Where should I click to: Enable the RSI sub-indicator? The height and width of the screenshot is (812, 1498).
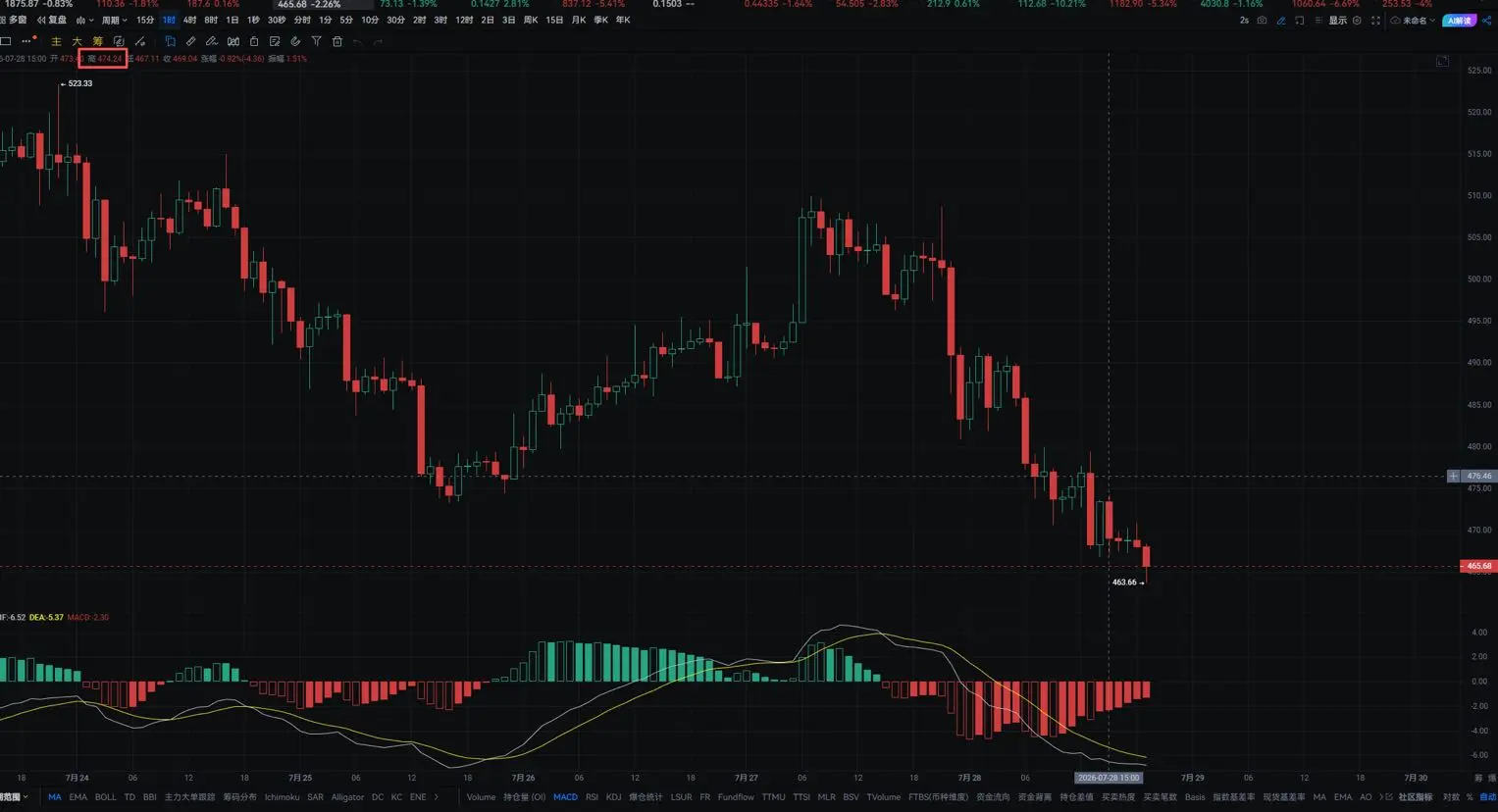592,797
